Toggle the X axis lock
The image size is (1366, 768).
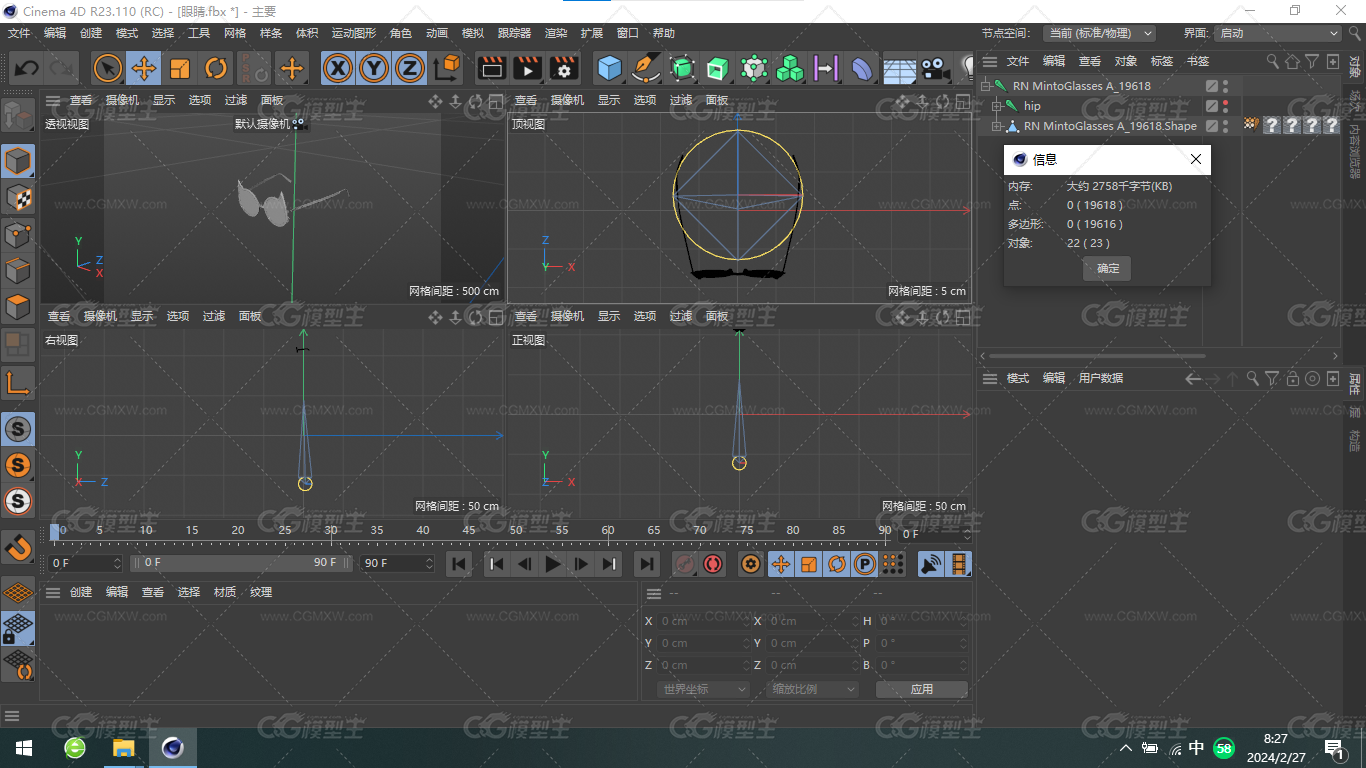339,68
